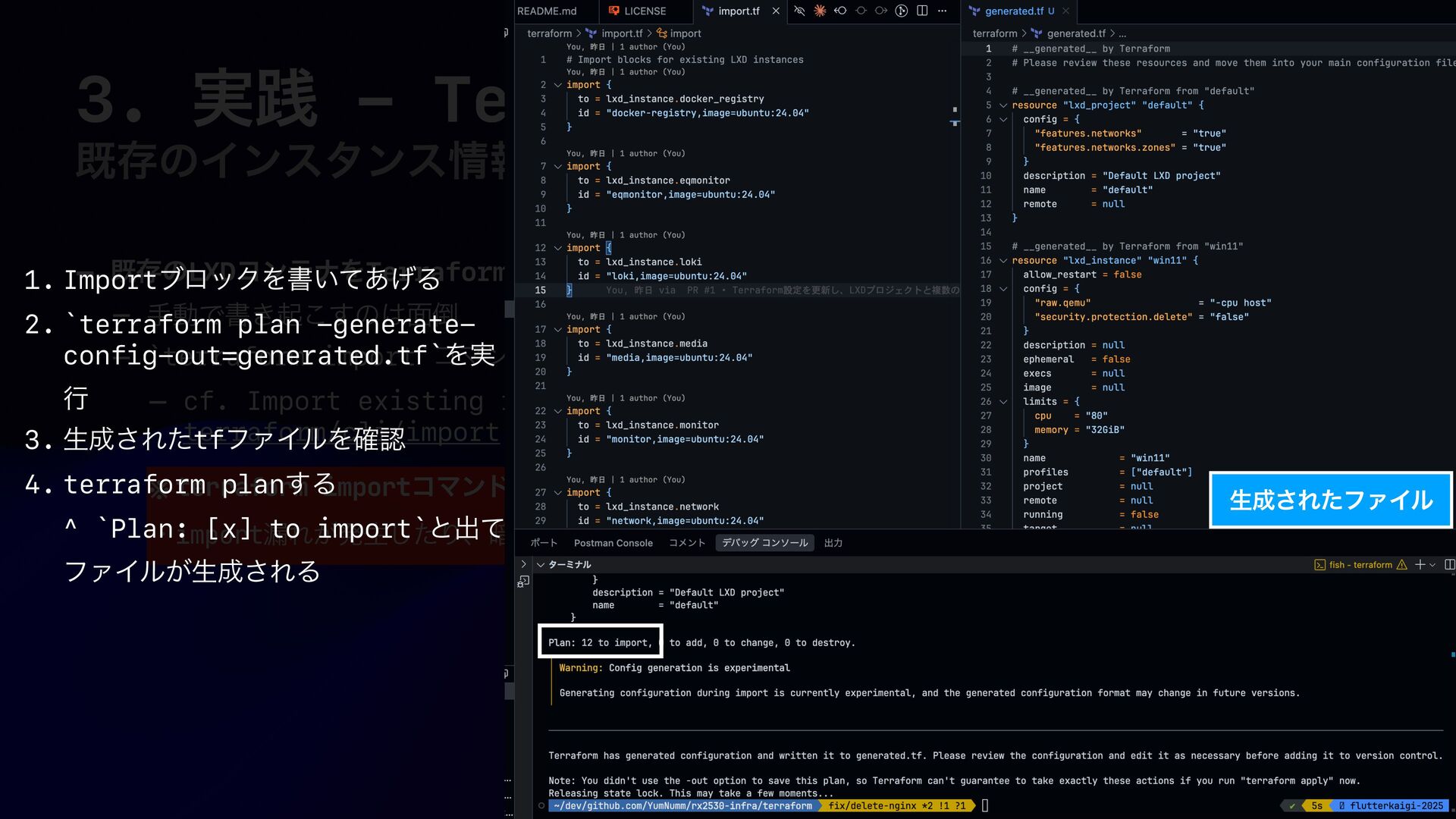Select the import.tf tab

(739, 11)
